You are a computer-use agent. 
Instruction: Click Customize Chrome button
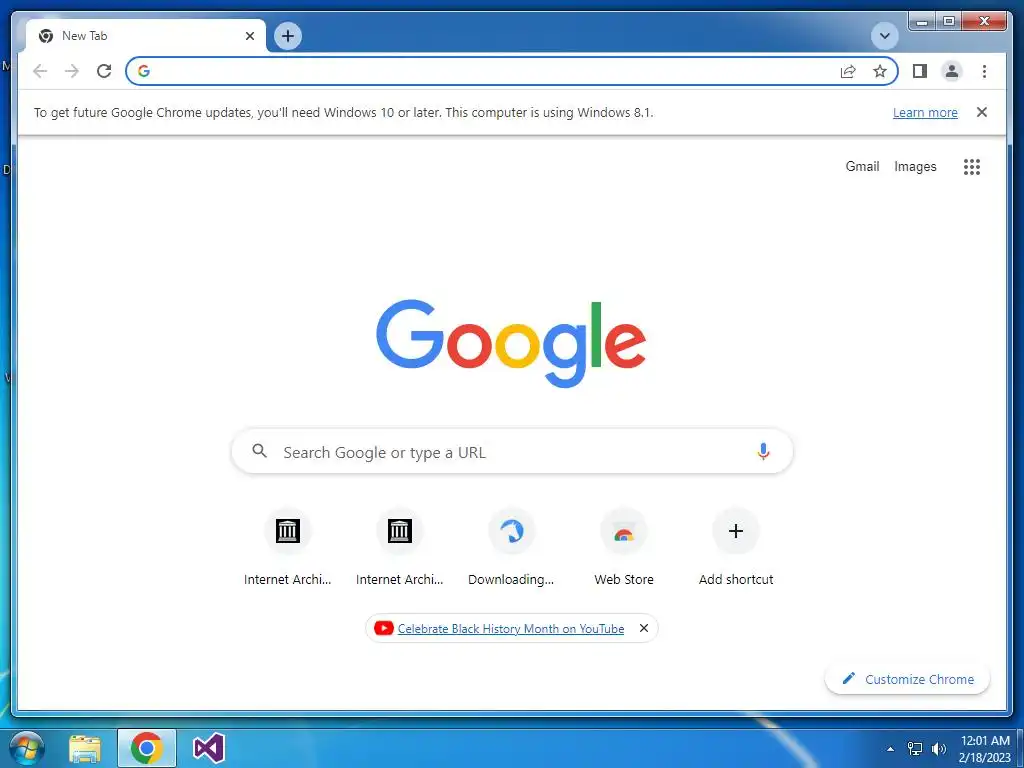(908, 679)
